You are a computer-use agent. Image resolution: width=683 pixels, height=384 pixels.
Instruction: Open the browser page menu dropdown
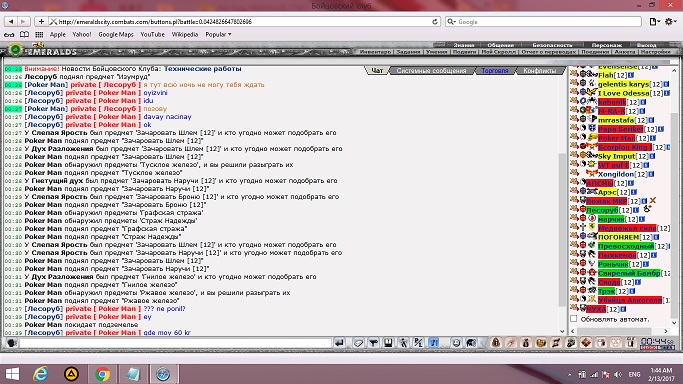(x=655, y=21)
